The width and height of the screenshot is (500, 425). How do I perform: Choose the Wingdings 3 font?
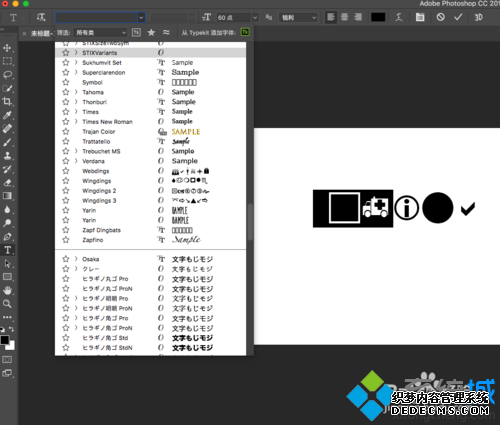coord(150,200)
